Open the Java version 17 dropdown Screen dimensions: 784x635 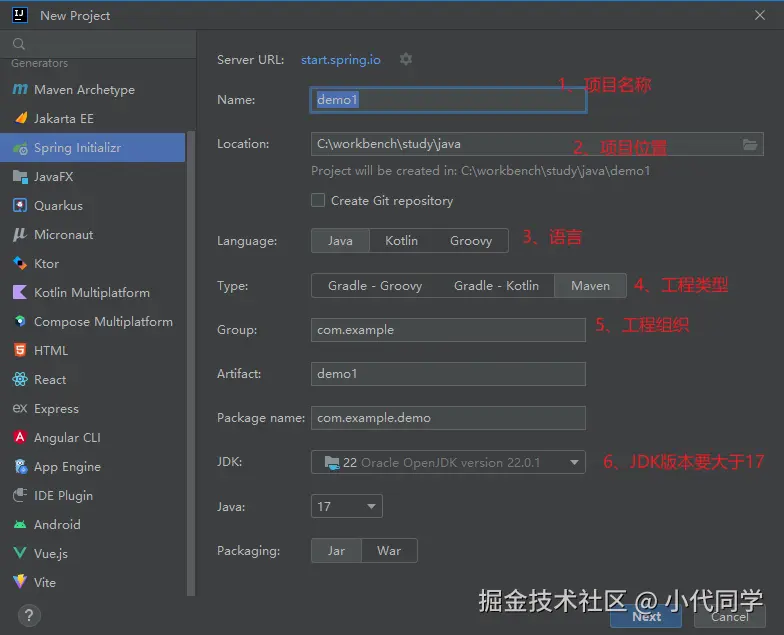(346, 506)
